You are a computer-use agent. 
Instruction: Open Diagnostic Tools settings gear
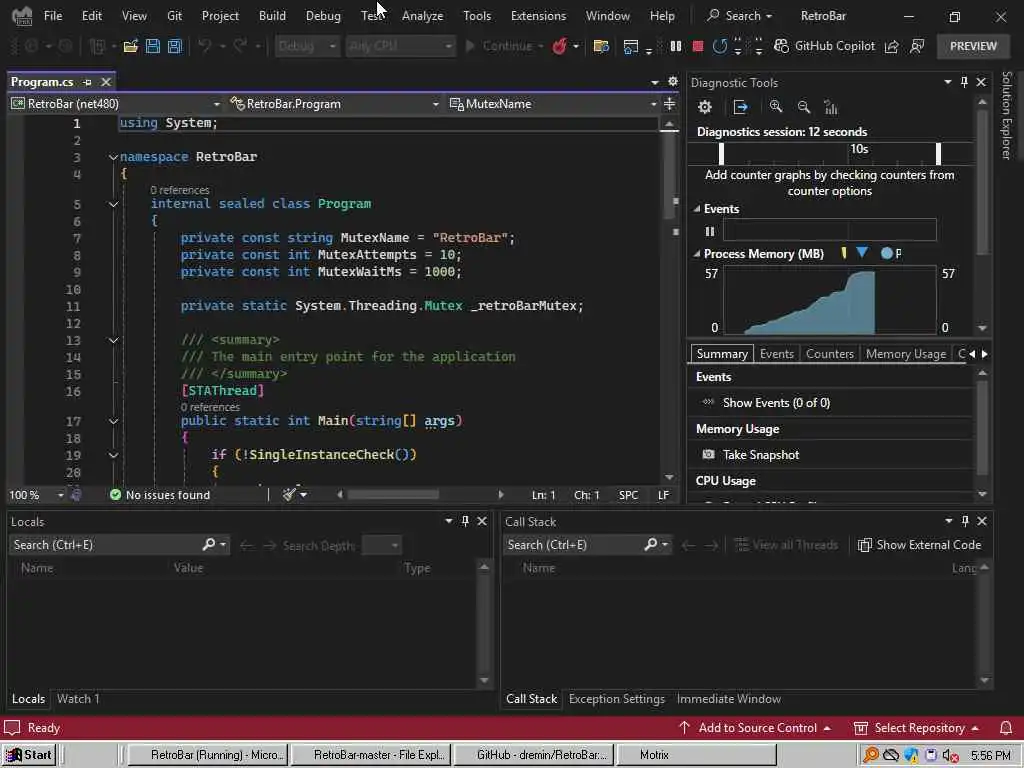(705, 107)
